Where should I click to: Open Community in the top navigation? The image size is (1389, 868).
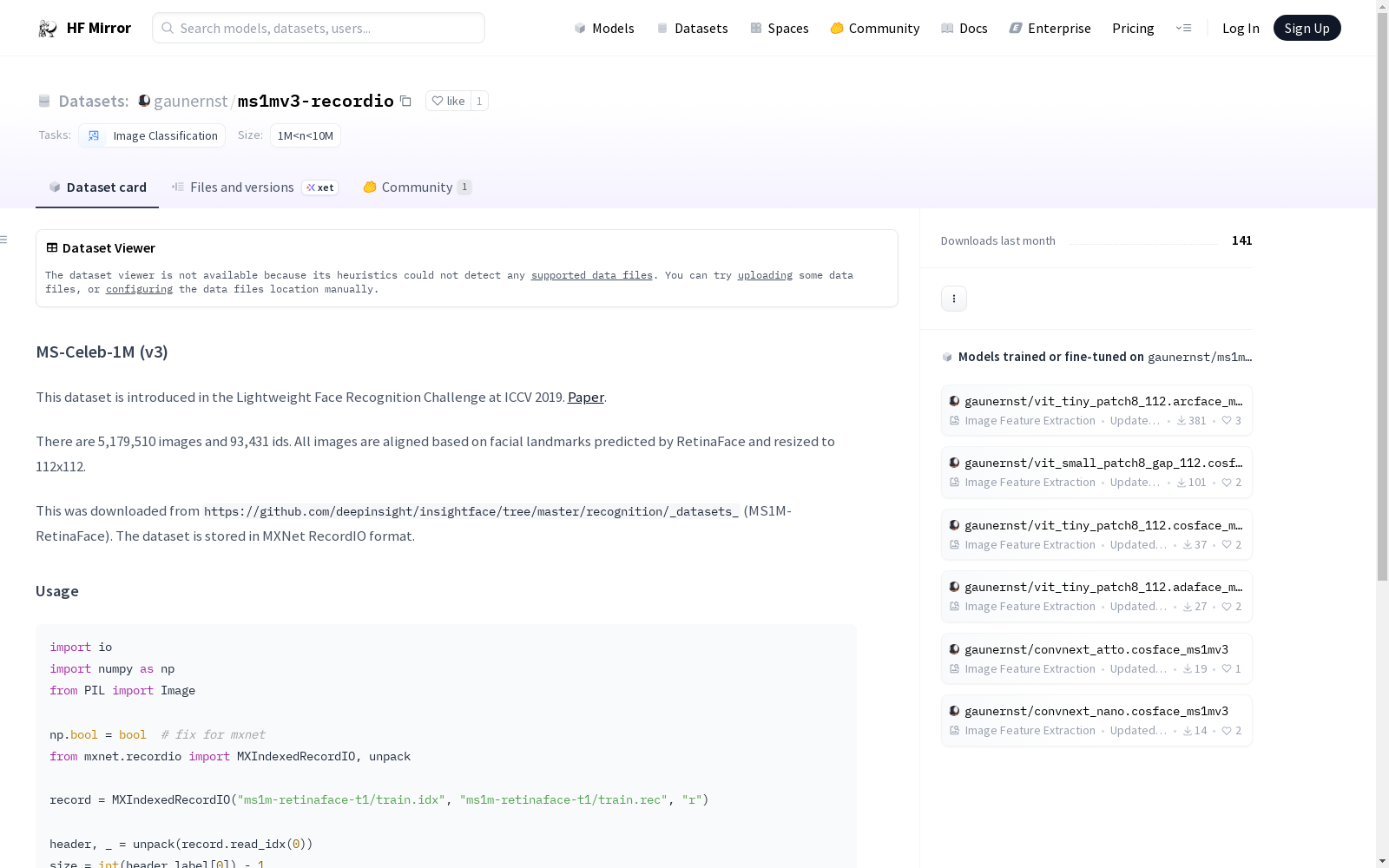[x=875, y=28]
